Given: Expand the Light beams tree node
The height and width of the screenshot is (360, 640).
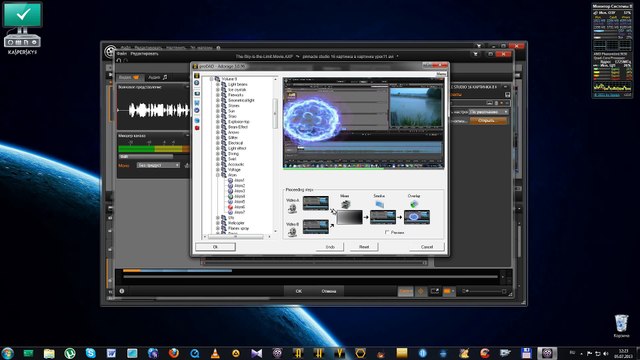Looking at the screenshot, I should point(218,84).
